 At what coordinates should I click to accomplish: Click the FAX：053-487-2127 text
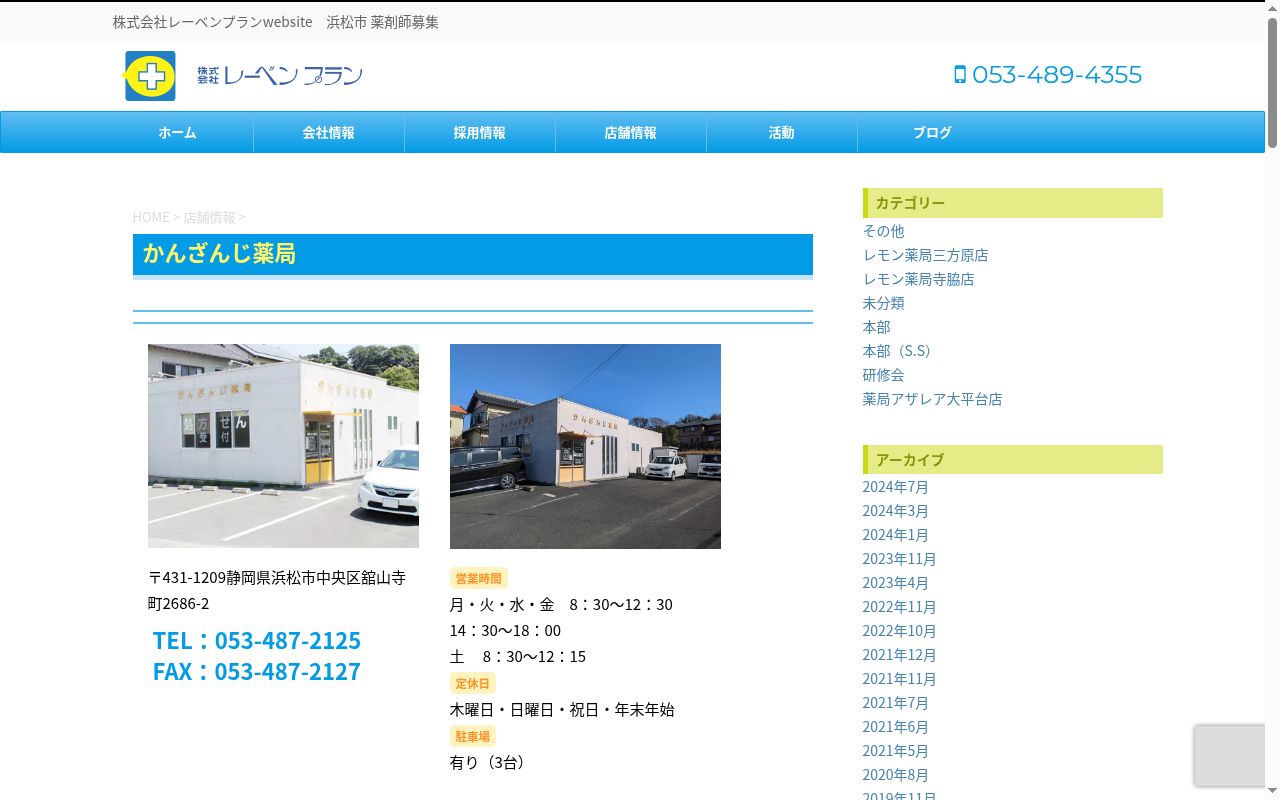[257, 671]
